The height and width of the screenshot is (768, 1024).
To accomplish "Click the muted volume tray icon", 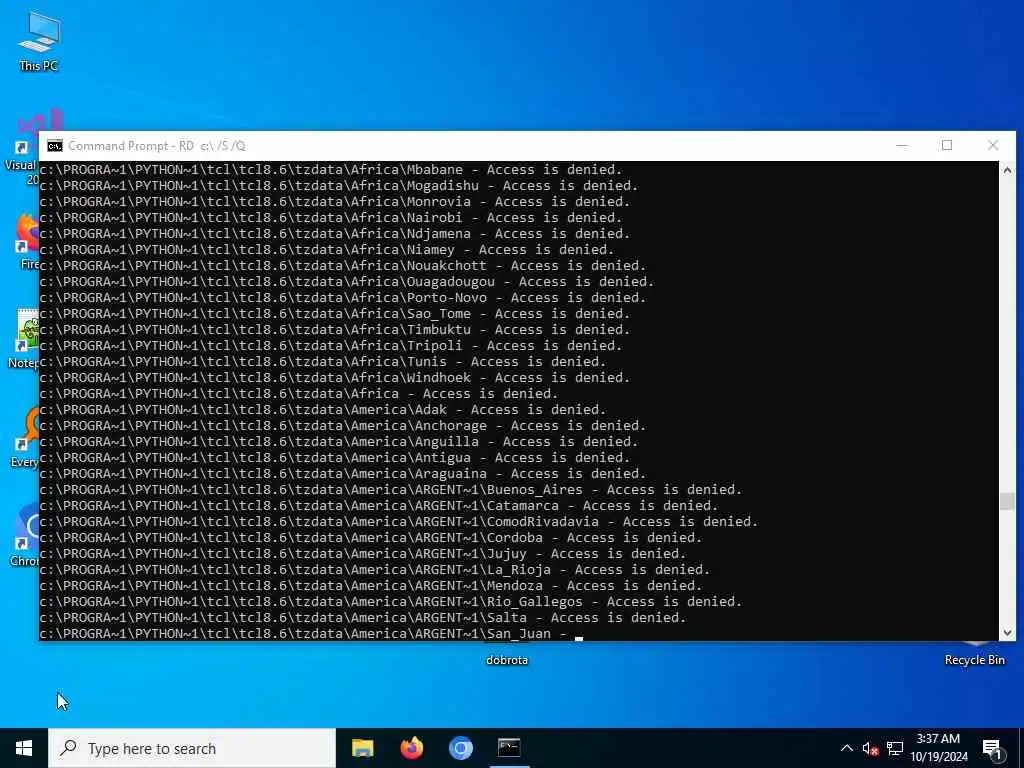I will (x=870, y=748).
